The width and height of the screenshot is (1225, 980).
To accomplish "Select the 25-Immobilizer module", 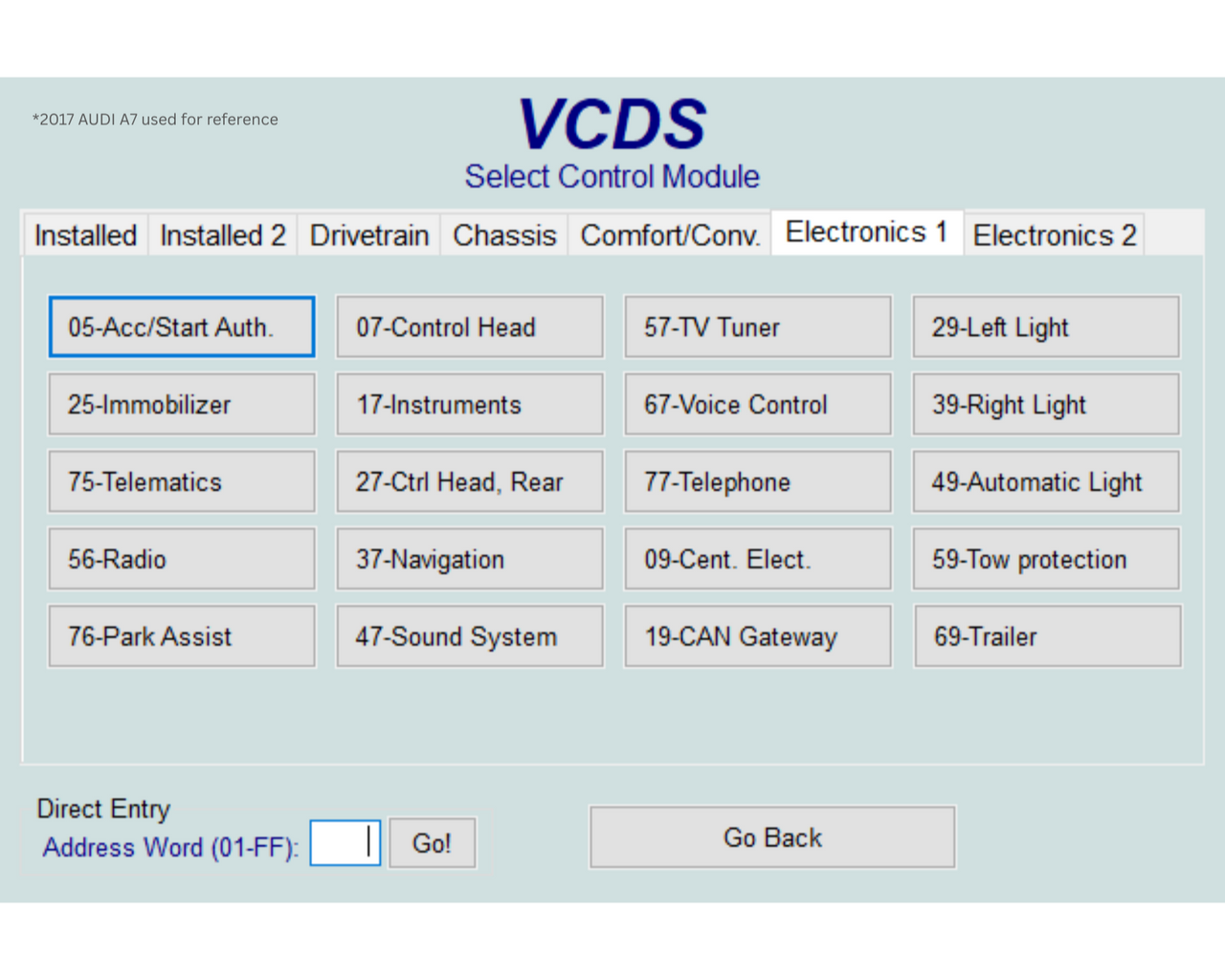I will pyautogui.click(x=182, y=405).
